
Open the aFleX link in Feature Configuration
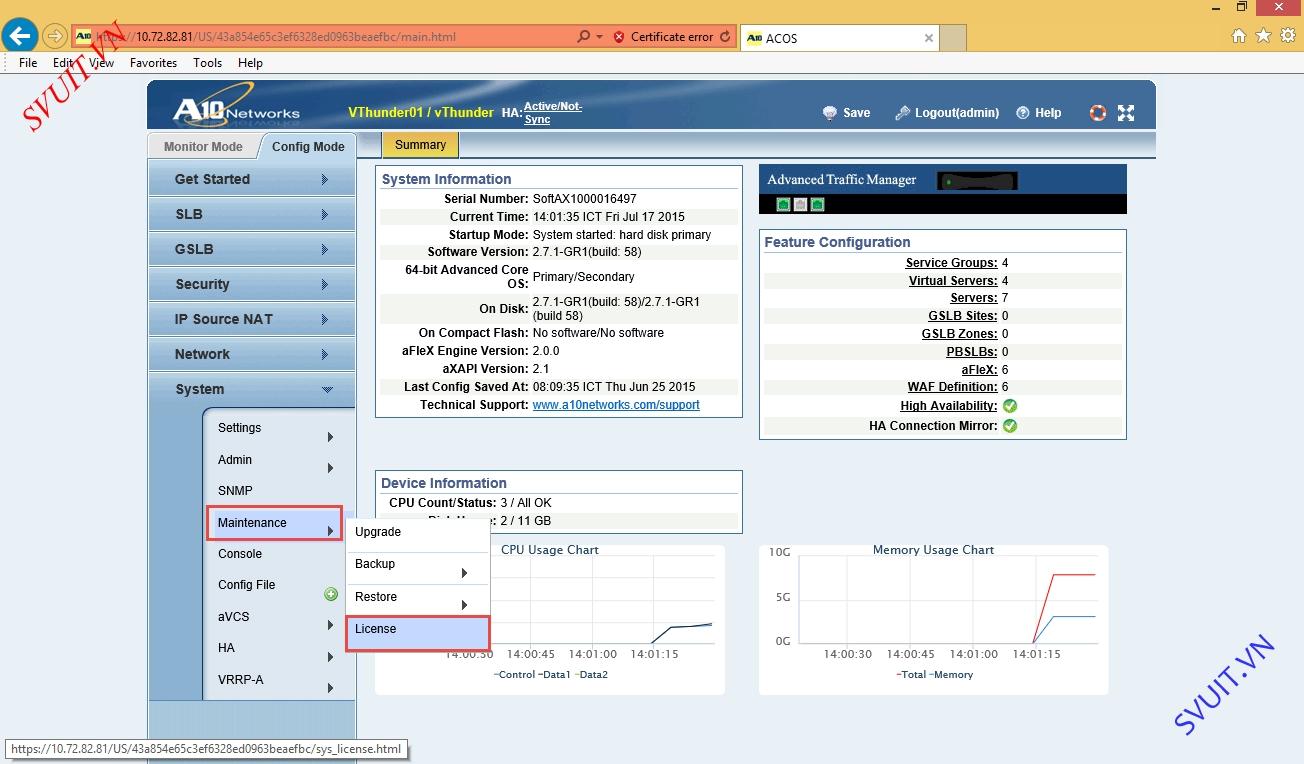979,370
